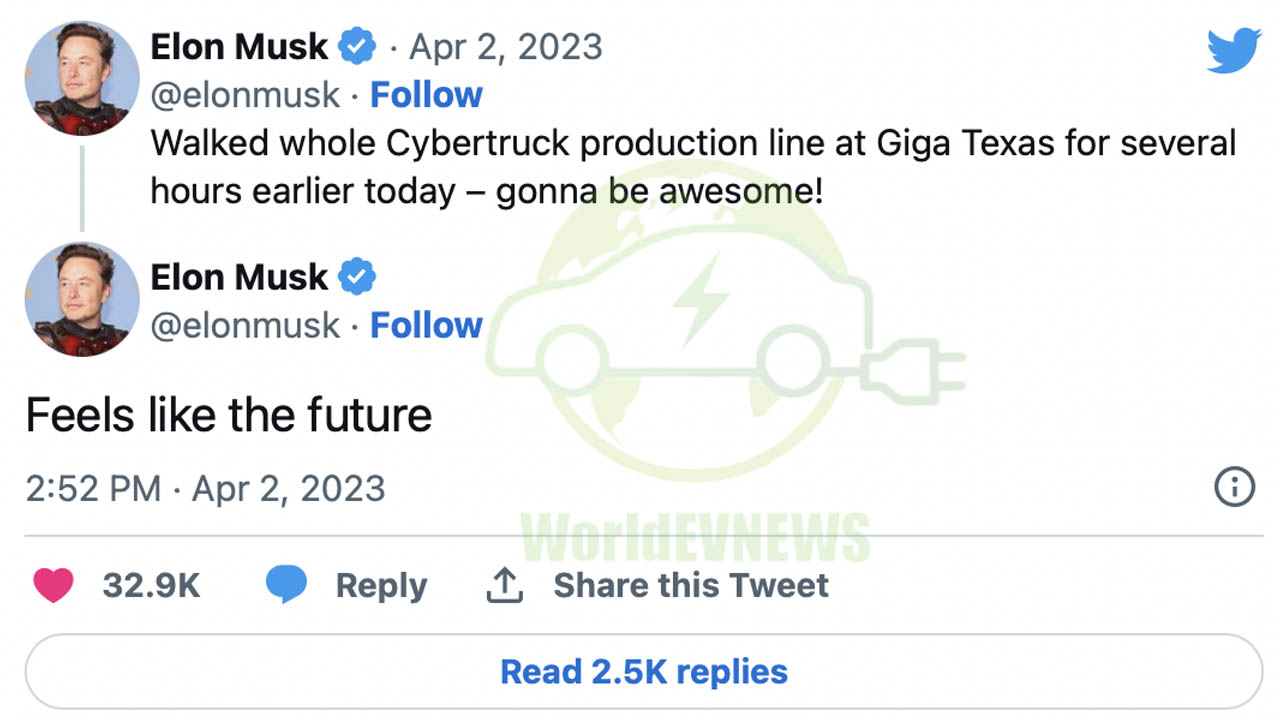Click the Share this Tweet label
The image size is (1280, 720).
click(x=691, y=585)
